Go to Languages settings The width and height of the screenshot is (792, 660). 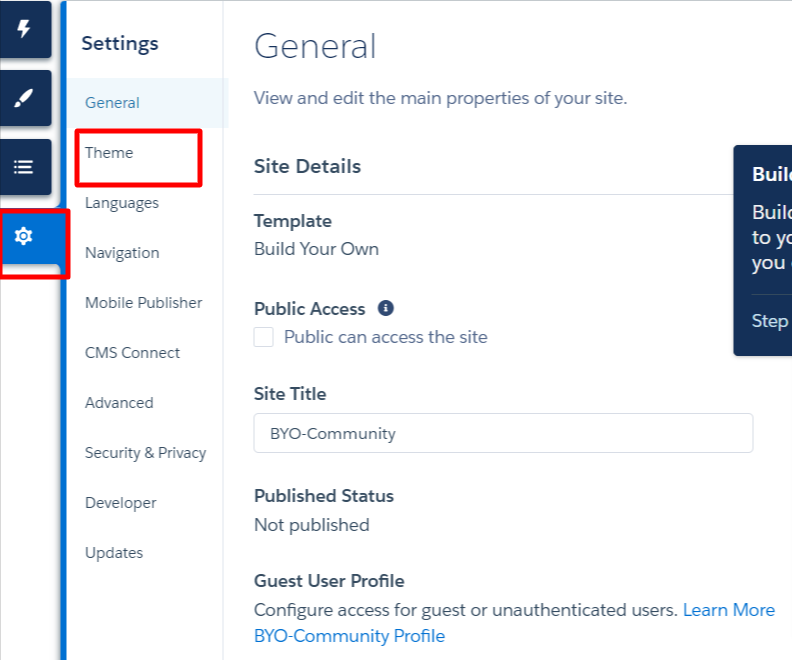tap(122, 203)
